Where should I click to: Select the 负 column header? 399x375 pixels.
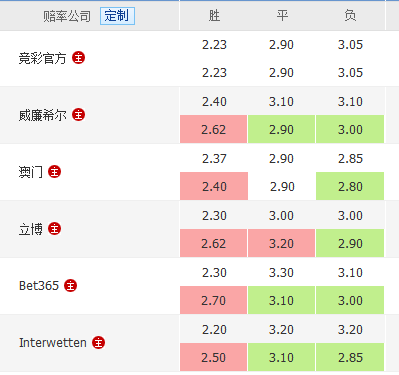tap(350, 15)
